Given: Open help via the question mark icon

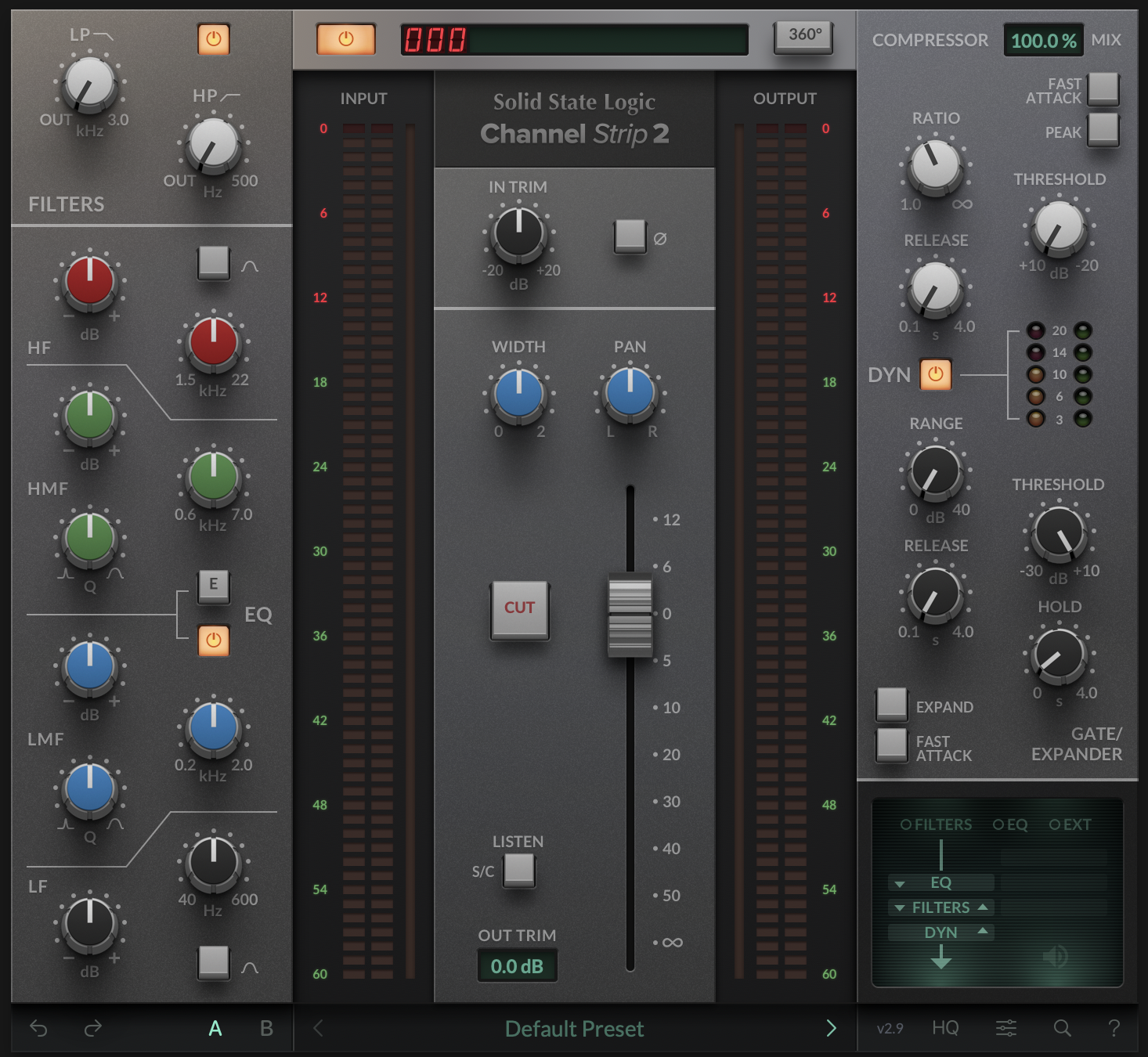Looking at the screenshot, I should (1115, 1029).
